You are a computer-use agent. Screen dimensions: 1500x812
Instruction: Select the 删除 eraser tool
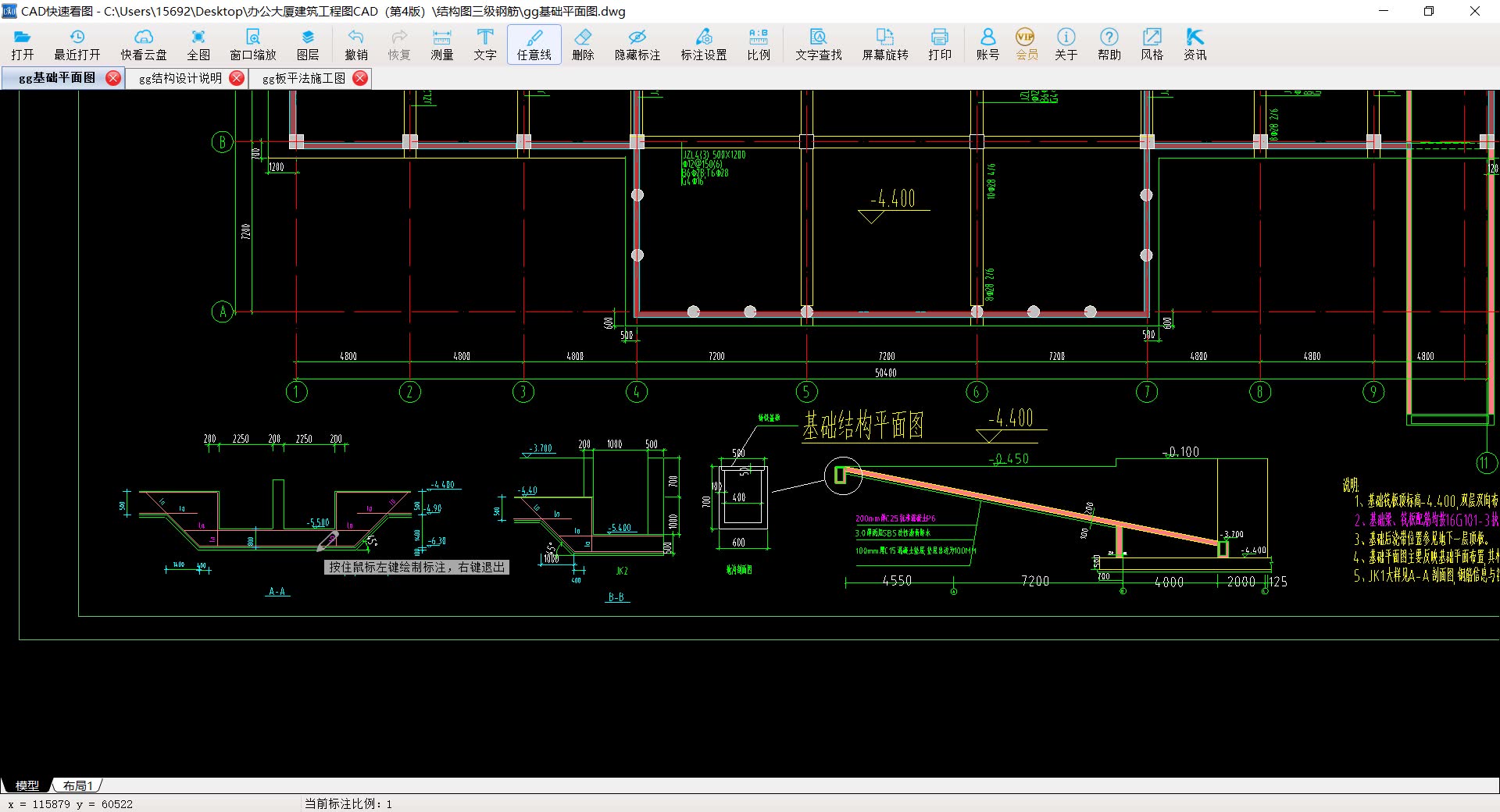[583, 45]
